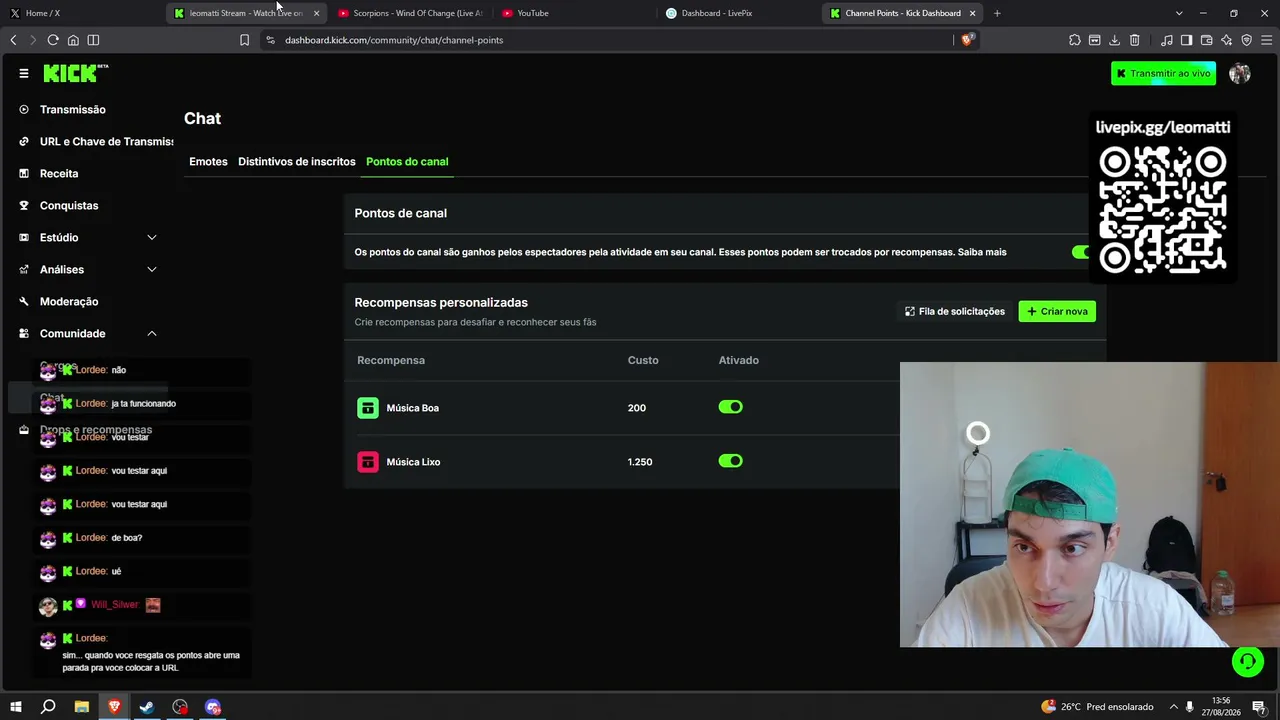Open site settings icon in address bar

click(x=270, y=40)
